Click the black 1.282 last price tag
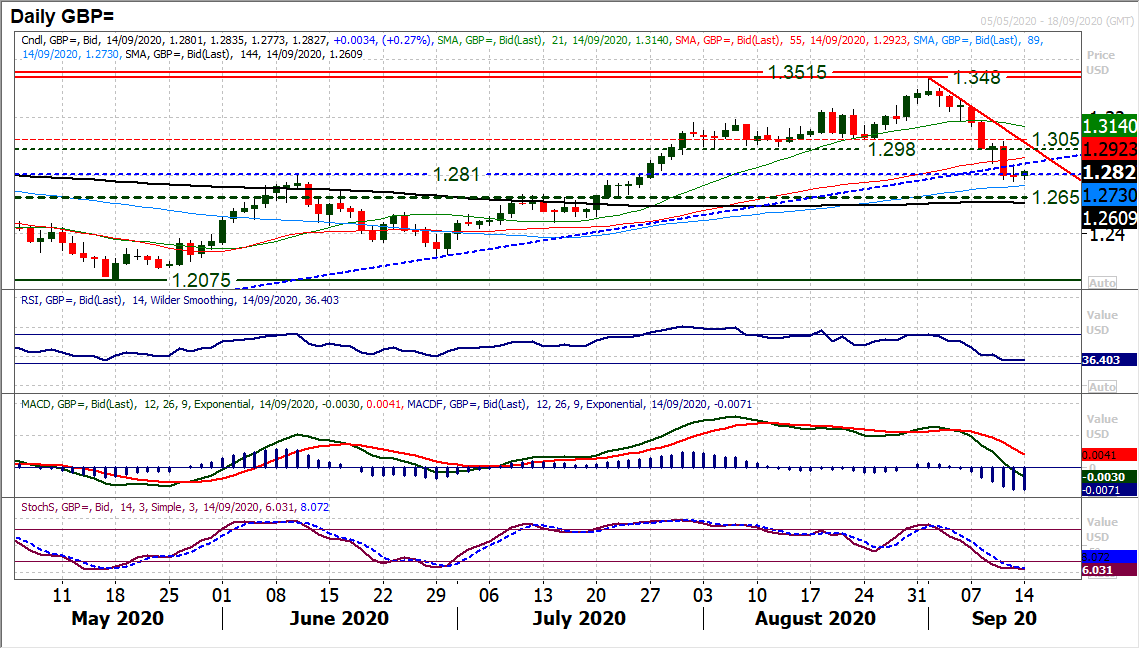Viewport: 1140px width, 649px height. coord(1111,171)
